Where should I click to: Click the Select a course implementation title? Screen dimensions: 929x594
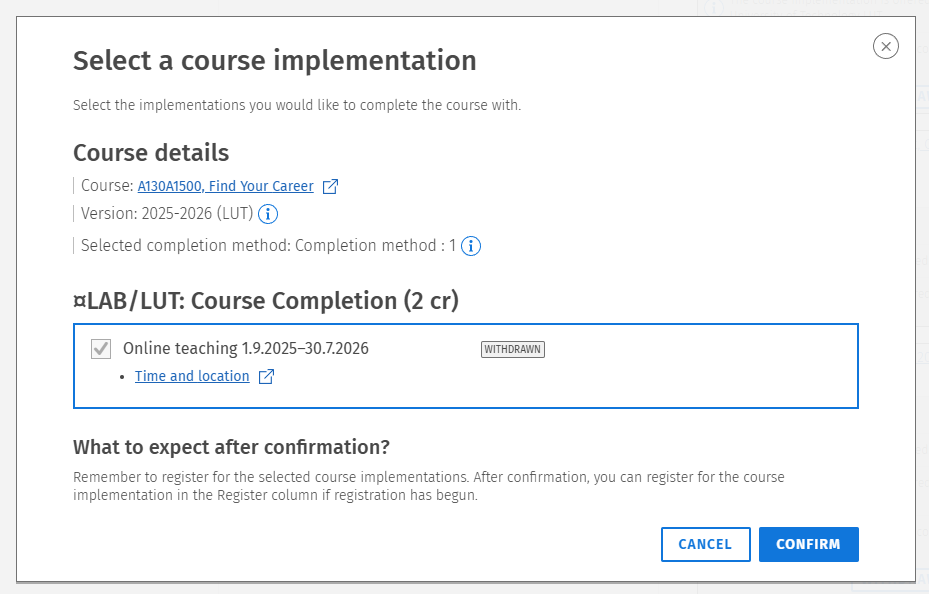(x=274, y=60)
